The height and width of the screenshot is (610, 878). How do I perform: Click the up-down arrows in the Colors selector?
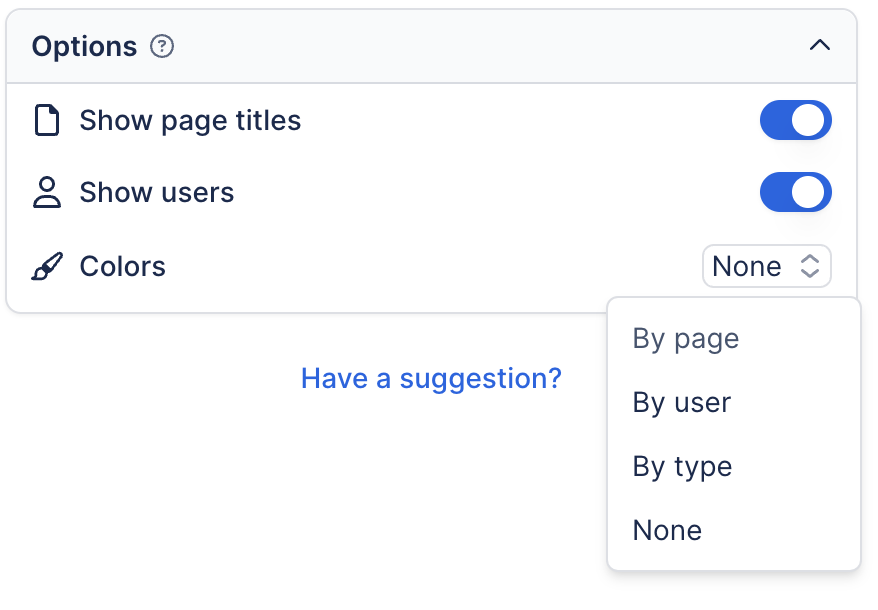point(810,267)
